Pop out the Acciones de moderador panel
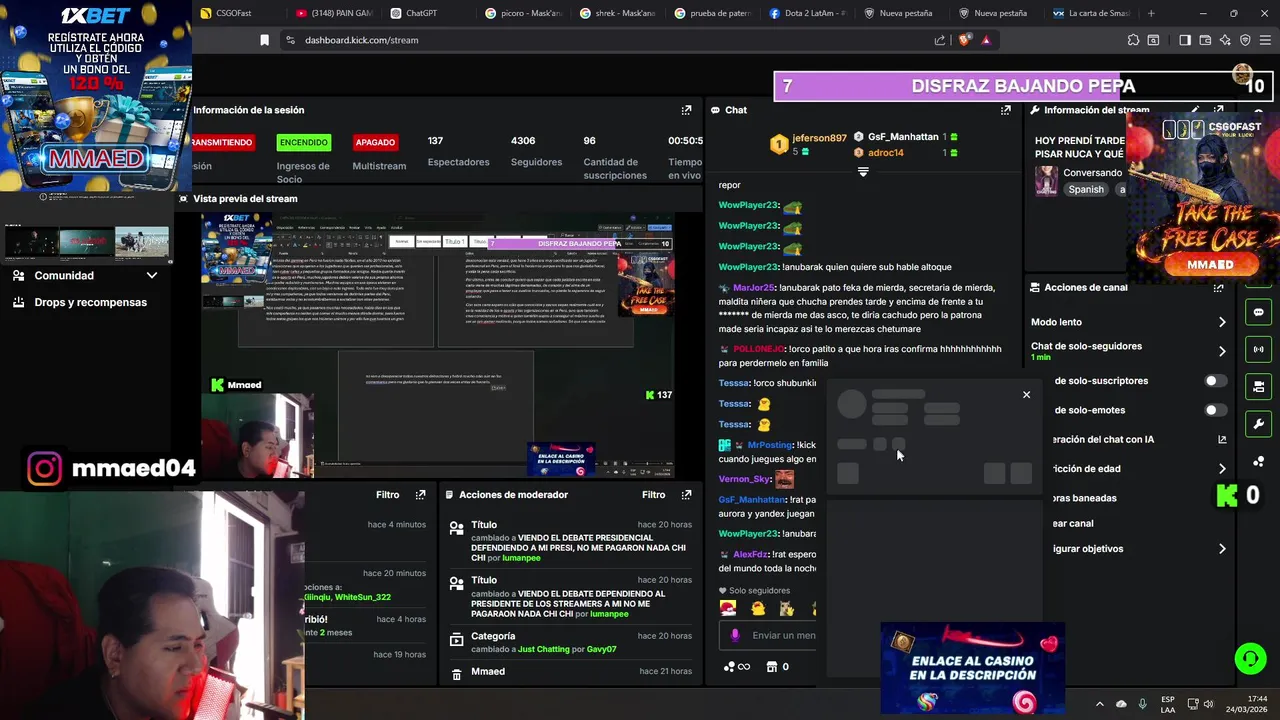This screenshot has height=720, width=1280. click(686, 495)
